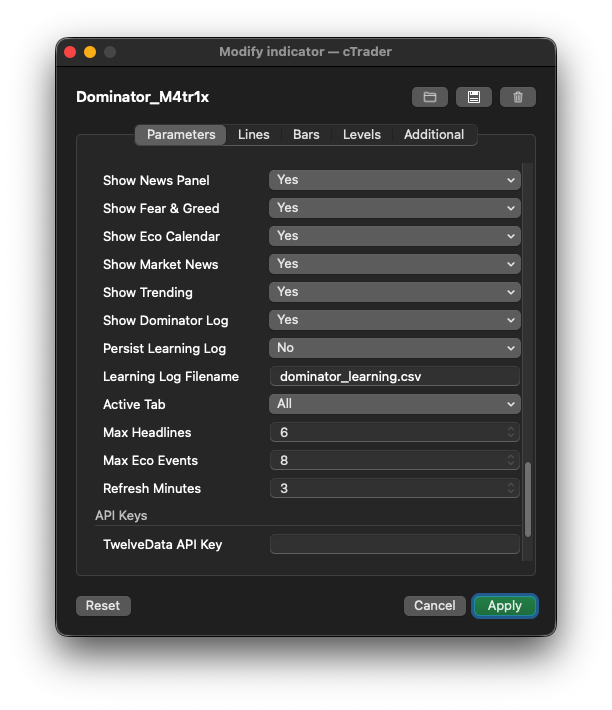Open the Persist Learning Log dropdown
This screenshot has height=710, width=612.
(395, 348)
